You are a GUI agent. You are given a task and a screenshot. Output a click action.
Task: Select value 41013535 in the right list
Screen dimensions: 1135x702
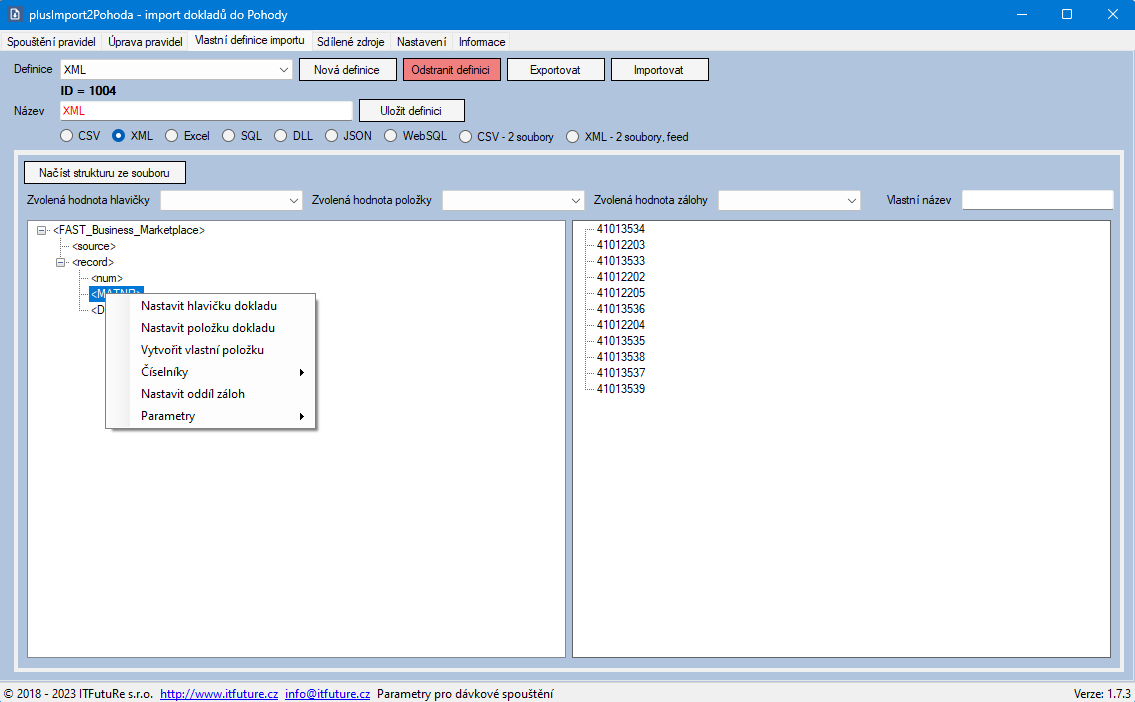click(x=620, y=341)
